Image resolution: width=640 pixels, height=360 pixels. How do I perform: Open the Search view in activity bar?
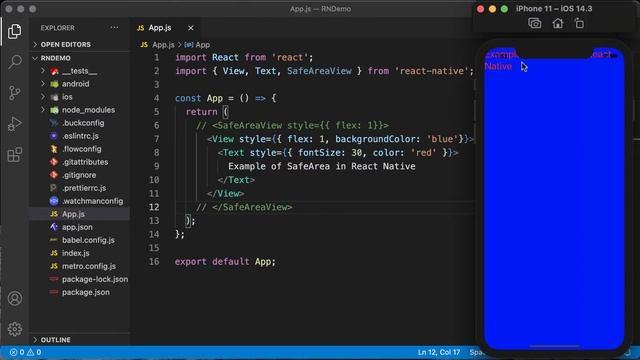(15, 62)
